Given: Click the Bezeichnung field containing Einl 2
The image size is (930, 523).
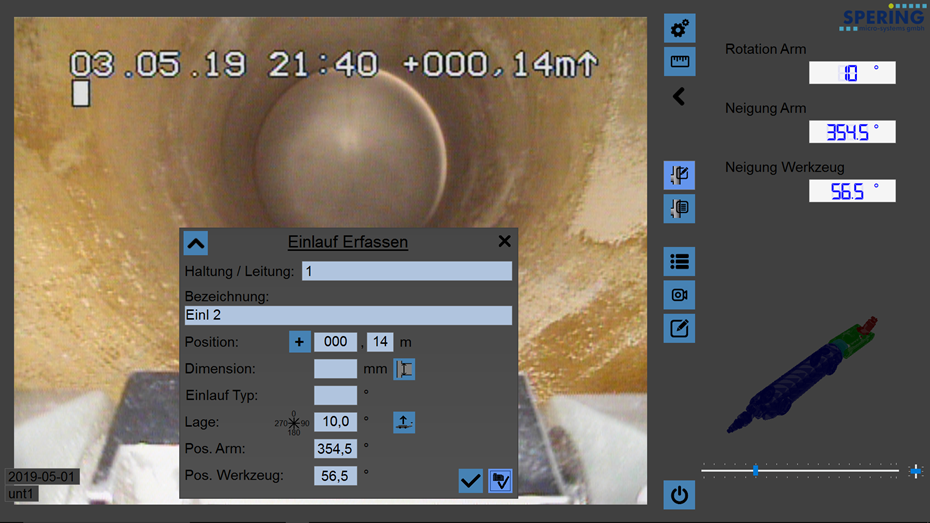Looking at the screenshot, I should tap(348, 315).
